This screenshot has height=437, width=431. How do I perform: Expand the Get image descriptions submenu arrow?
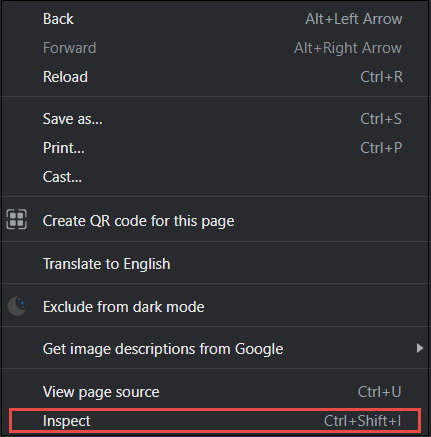click(420, 348)
